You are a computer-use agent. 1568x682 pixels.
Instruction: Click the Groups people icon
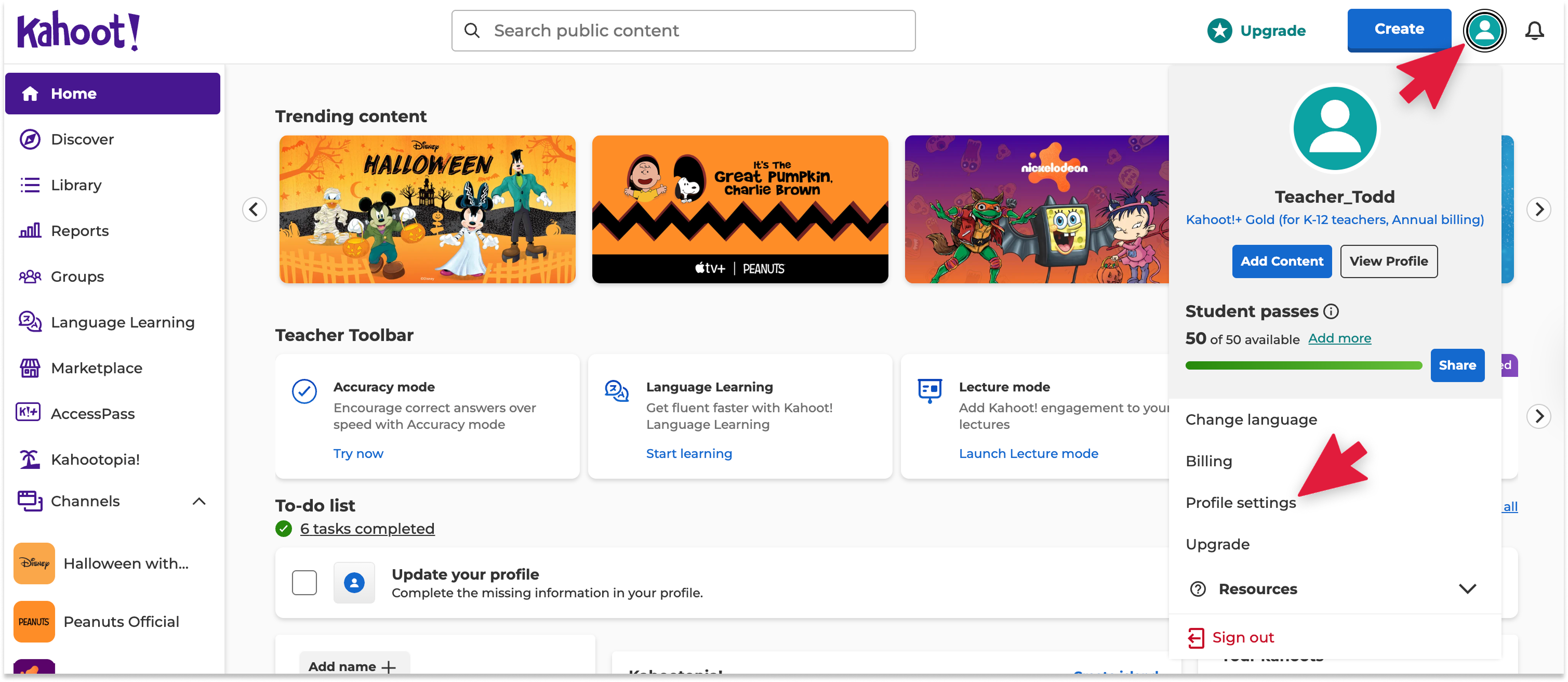coord(30,277)
